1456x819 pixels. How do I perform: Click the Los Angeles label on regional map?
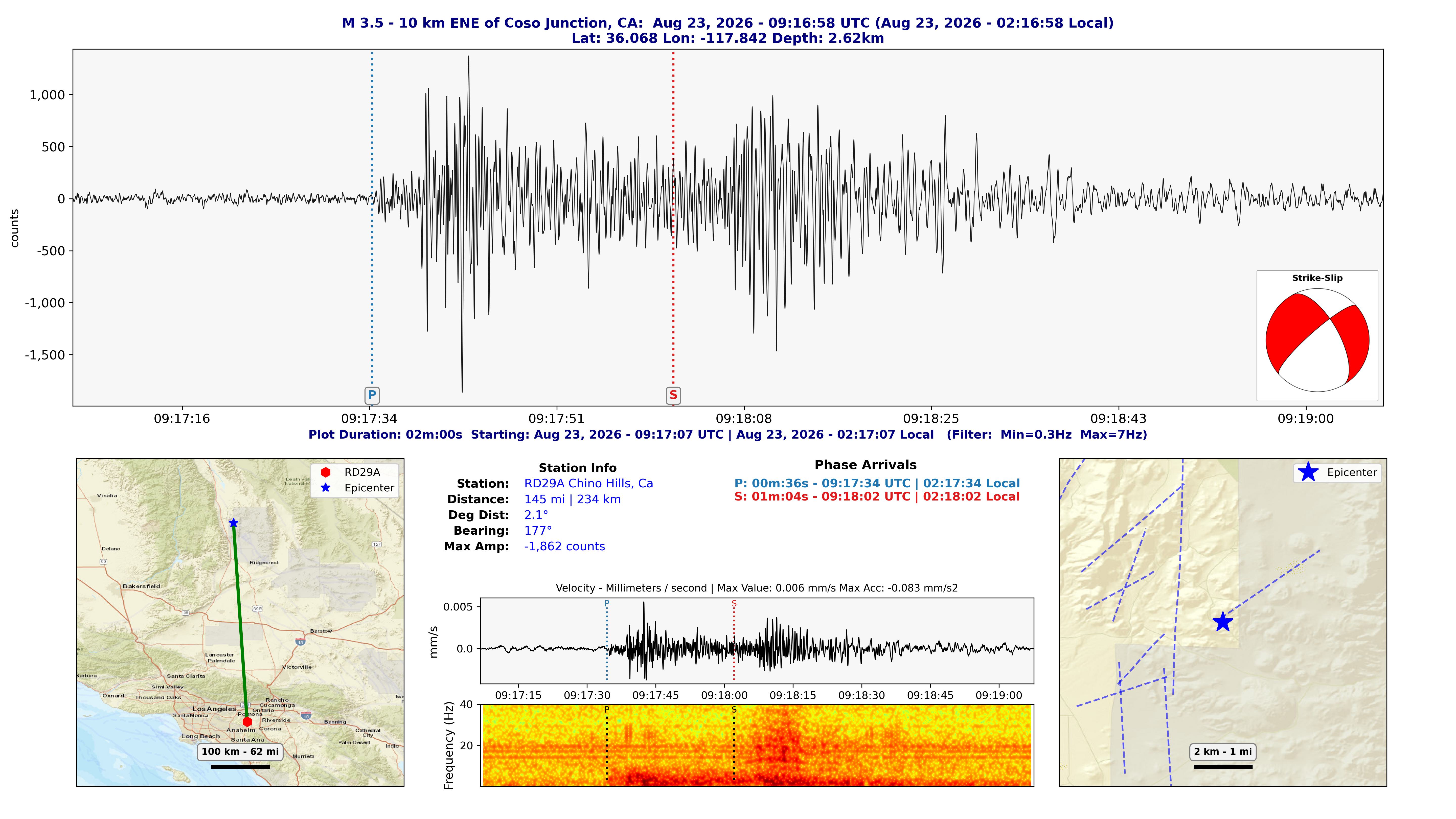click(x=214, y=709)
